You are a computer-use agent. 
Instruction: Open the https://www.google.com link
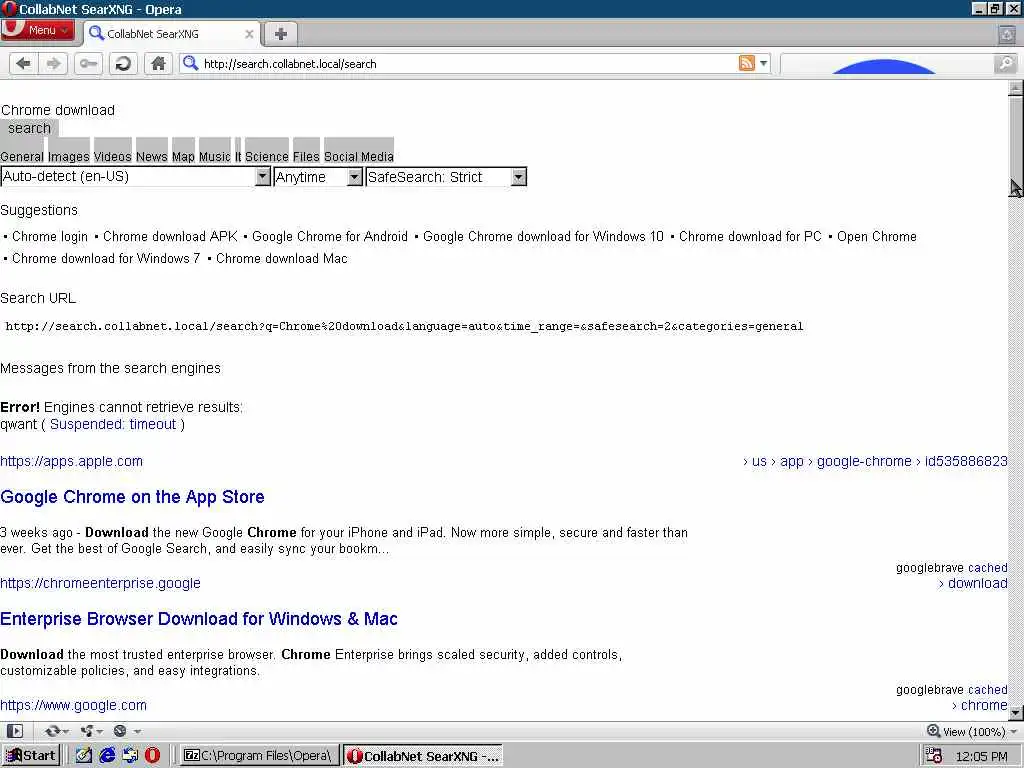(x=73, y=705)
